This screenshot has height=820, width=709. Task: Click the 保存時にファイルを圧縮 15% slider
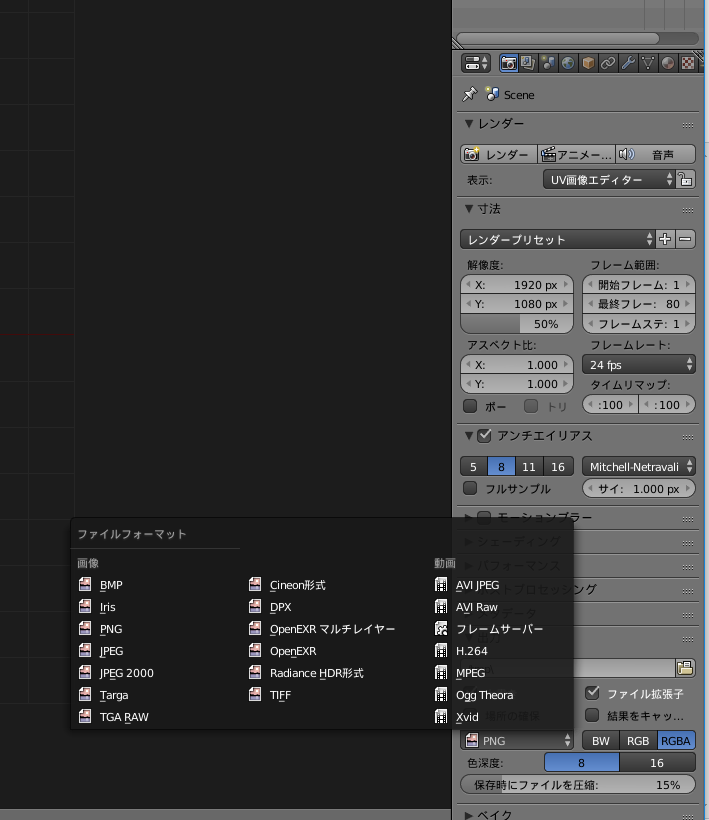(578, 784)
